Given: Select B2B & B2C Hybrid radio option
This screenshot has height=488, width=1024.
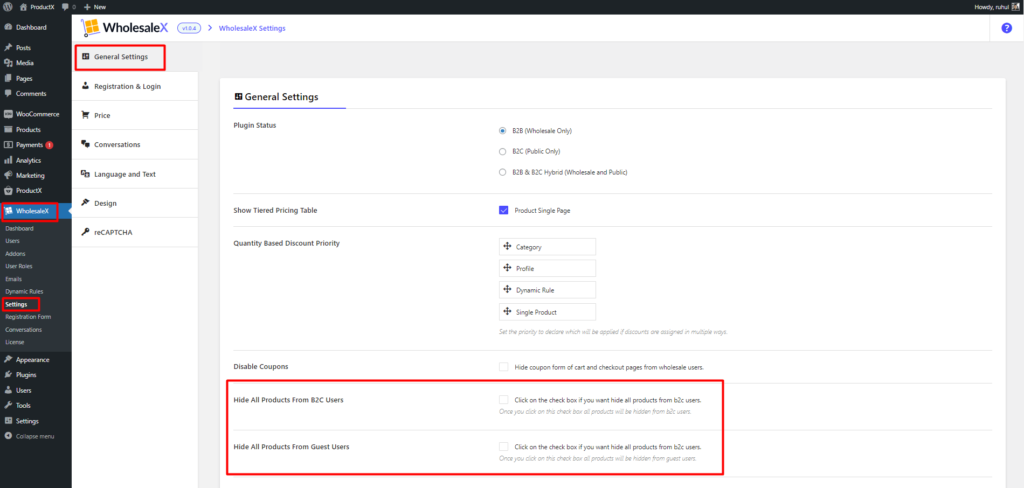Looking at the screenshot, I should 502,172.
